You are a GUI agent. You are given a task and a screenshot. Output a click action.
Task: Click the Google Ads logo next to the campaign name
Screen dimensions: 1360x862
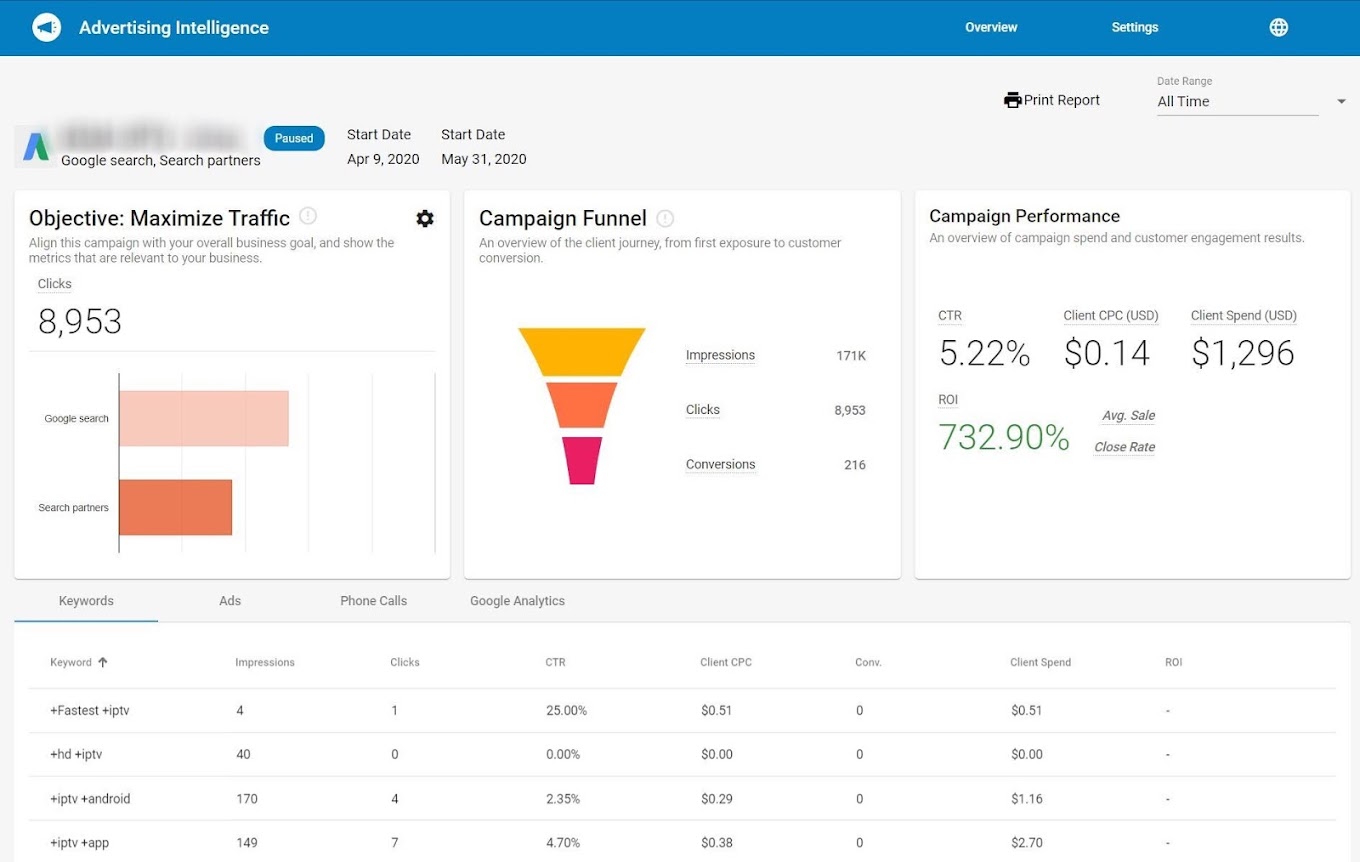click(x=36, y=146)
